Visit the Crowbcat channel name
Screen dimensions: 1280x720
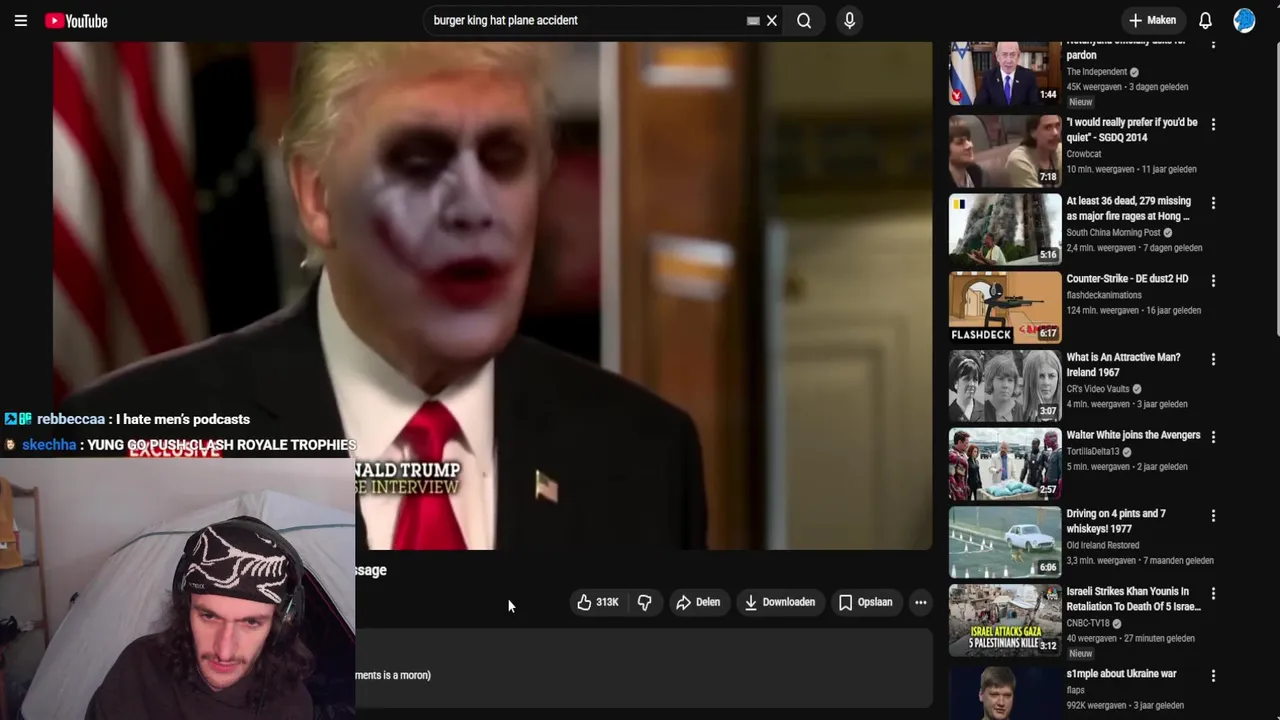tap(1083, 154)
